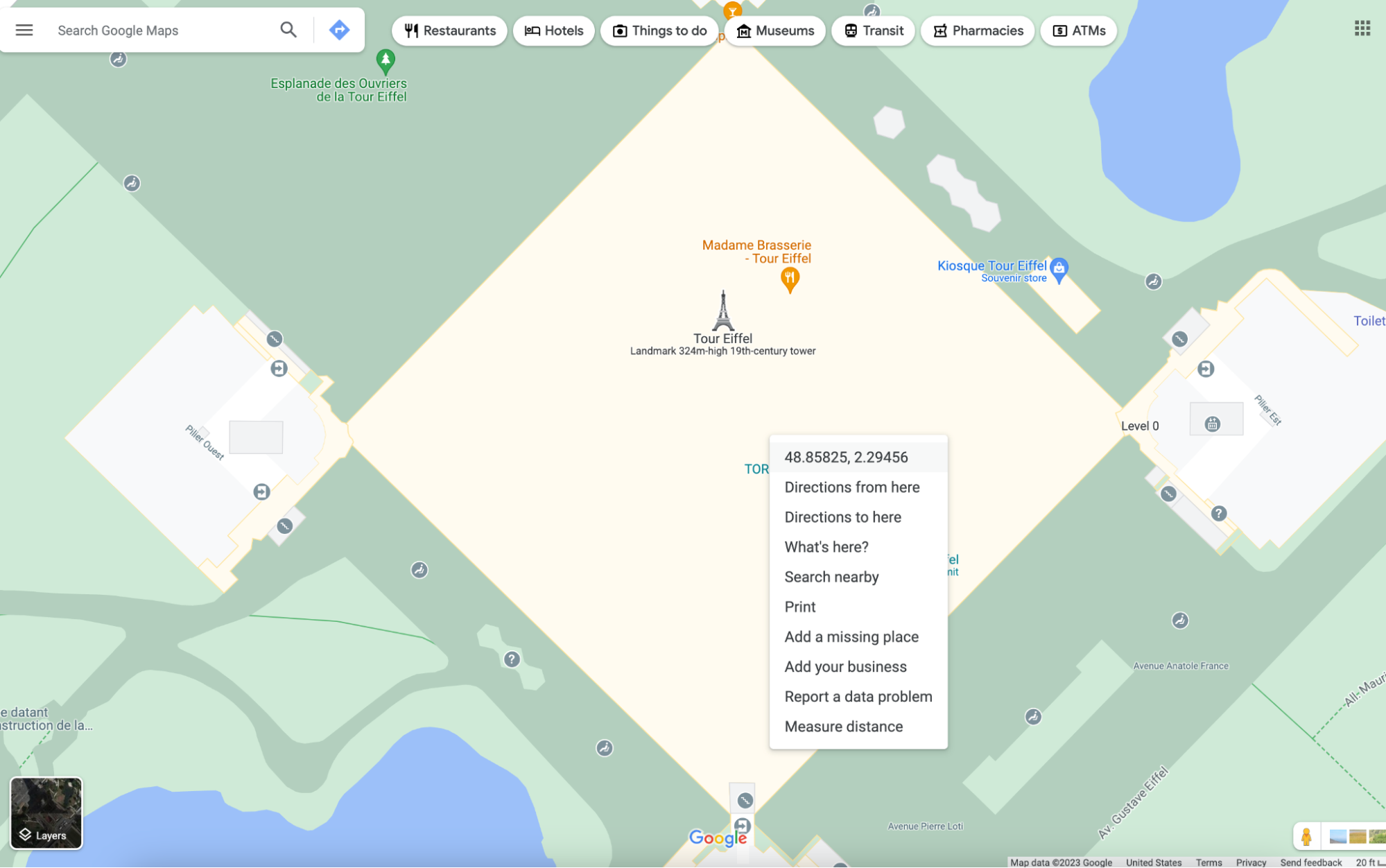Screen dimensions: 1386x868
Task: Click the Avenue Anatole France label
Action: coord(1181,666)
